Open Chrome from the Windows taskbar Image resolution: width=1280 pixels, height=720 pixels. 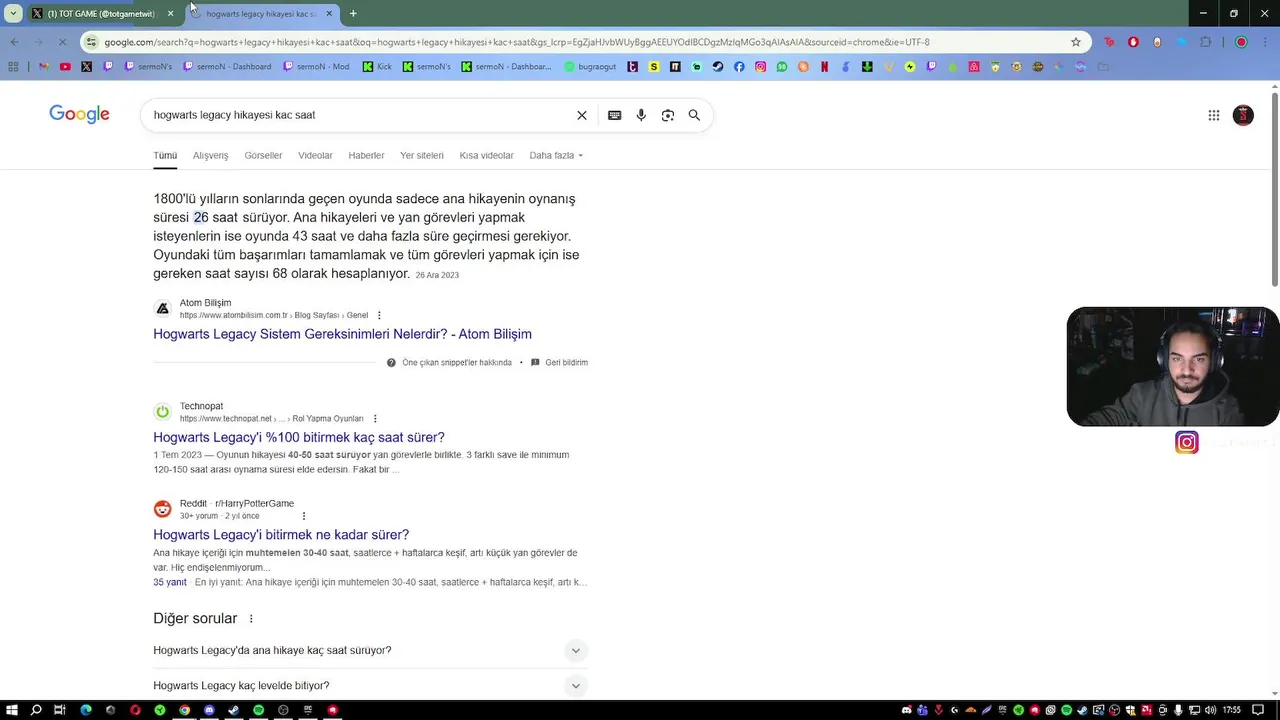(184, 710)
